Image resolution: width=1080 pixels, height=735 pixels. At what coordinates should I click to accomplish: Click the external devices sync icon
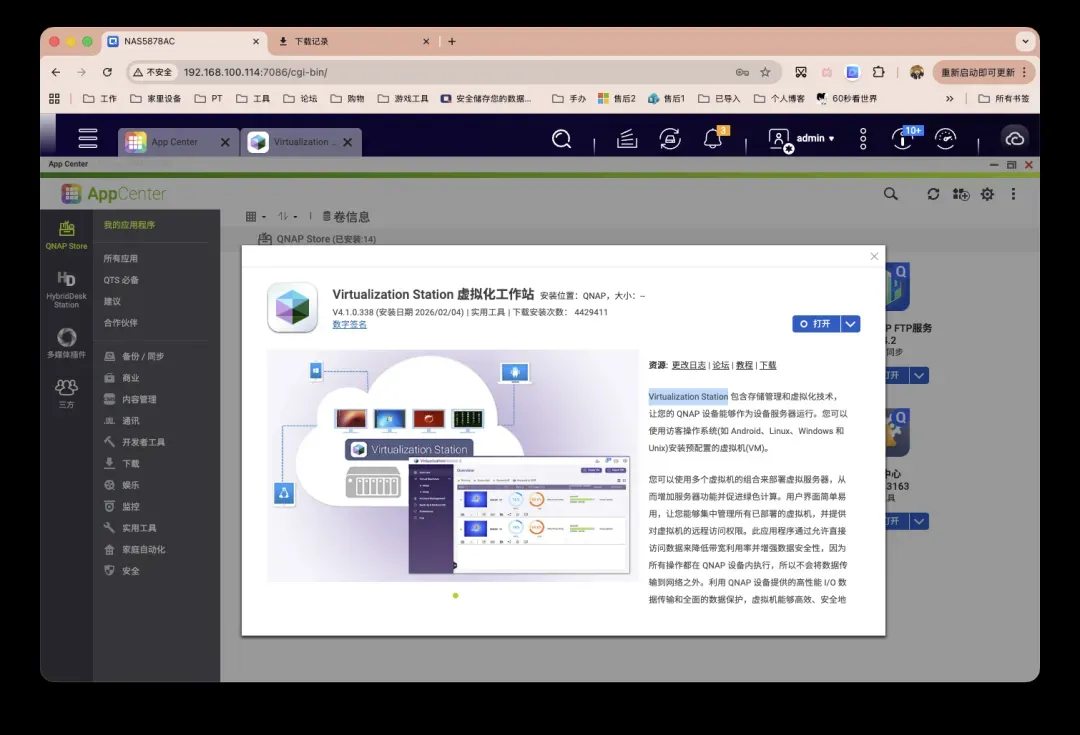669,139
